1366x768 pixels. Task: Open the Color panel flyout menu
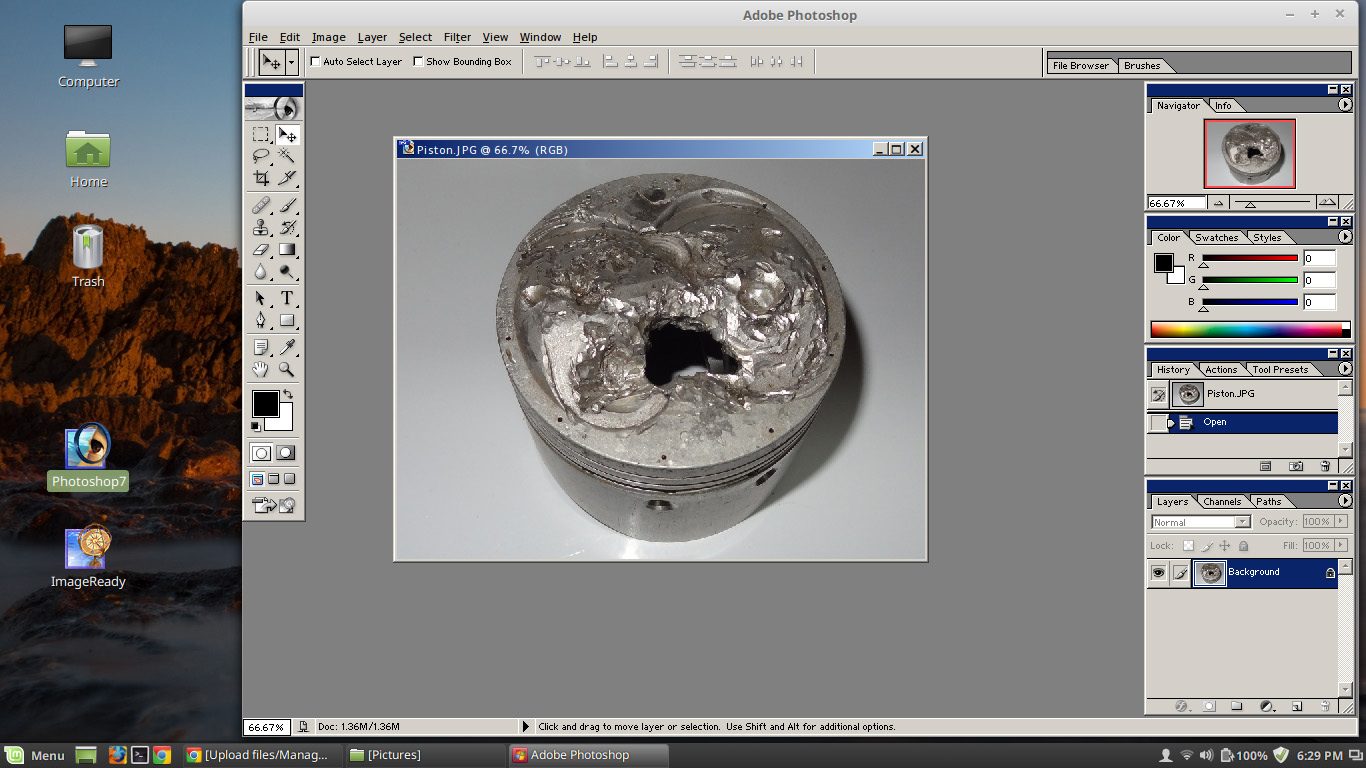1345,237
